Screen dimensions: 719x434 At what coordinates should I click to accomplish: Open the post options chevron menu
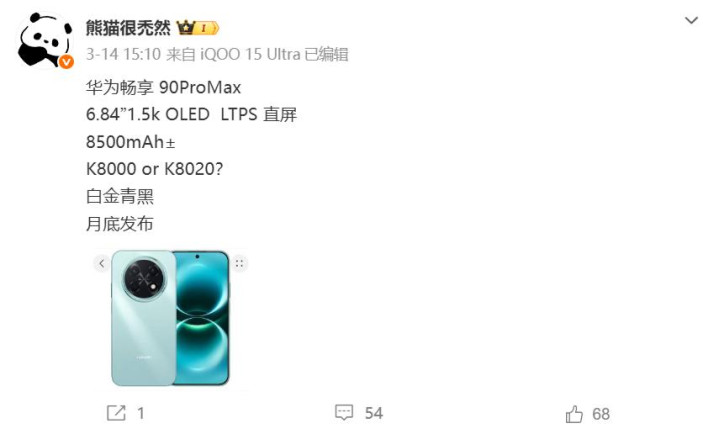click(691, 21)
